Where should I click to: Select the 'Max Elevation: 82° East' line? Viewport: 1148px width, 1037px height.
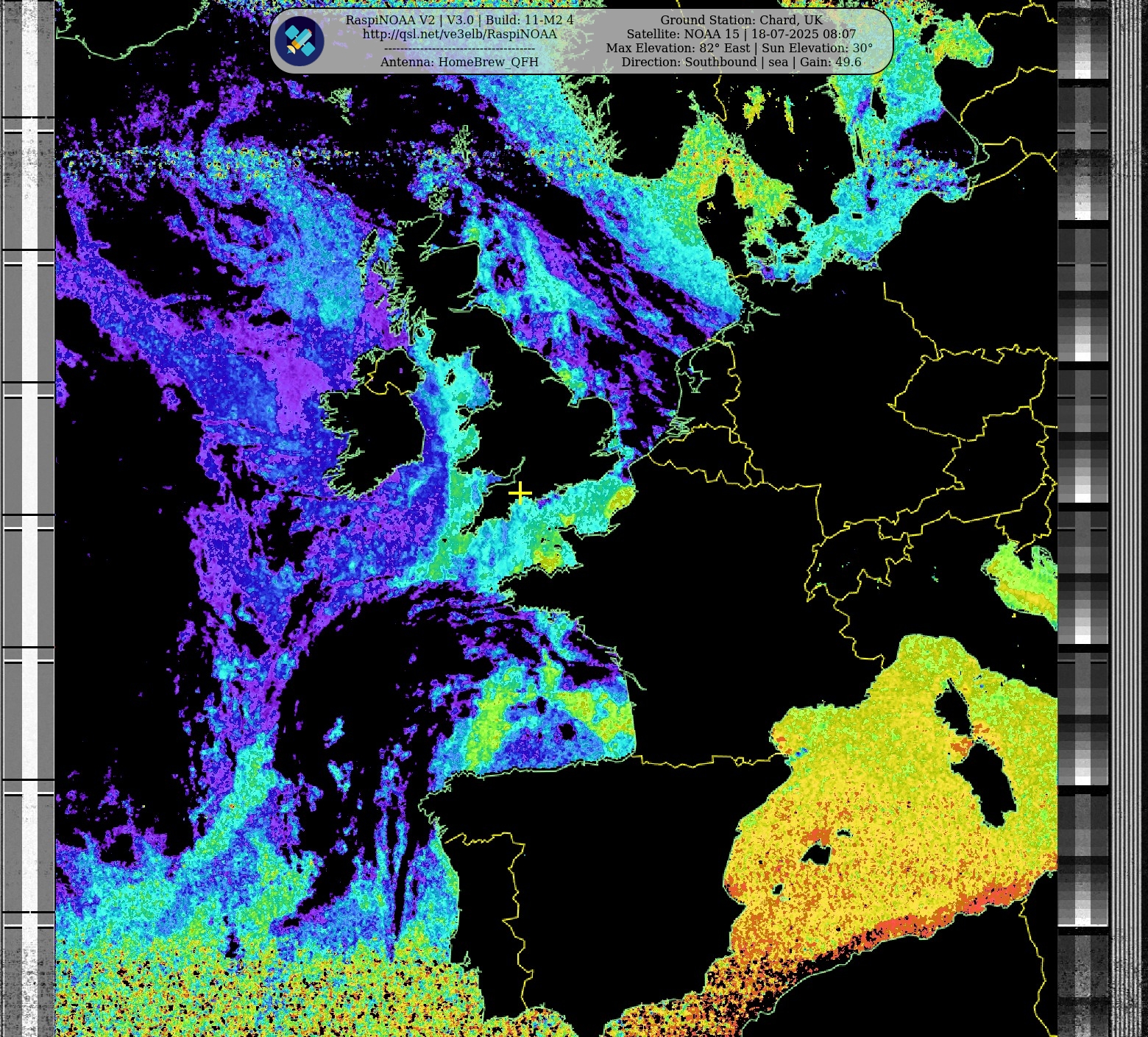coord(740,48)
